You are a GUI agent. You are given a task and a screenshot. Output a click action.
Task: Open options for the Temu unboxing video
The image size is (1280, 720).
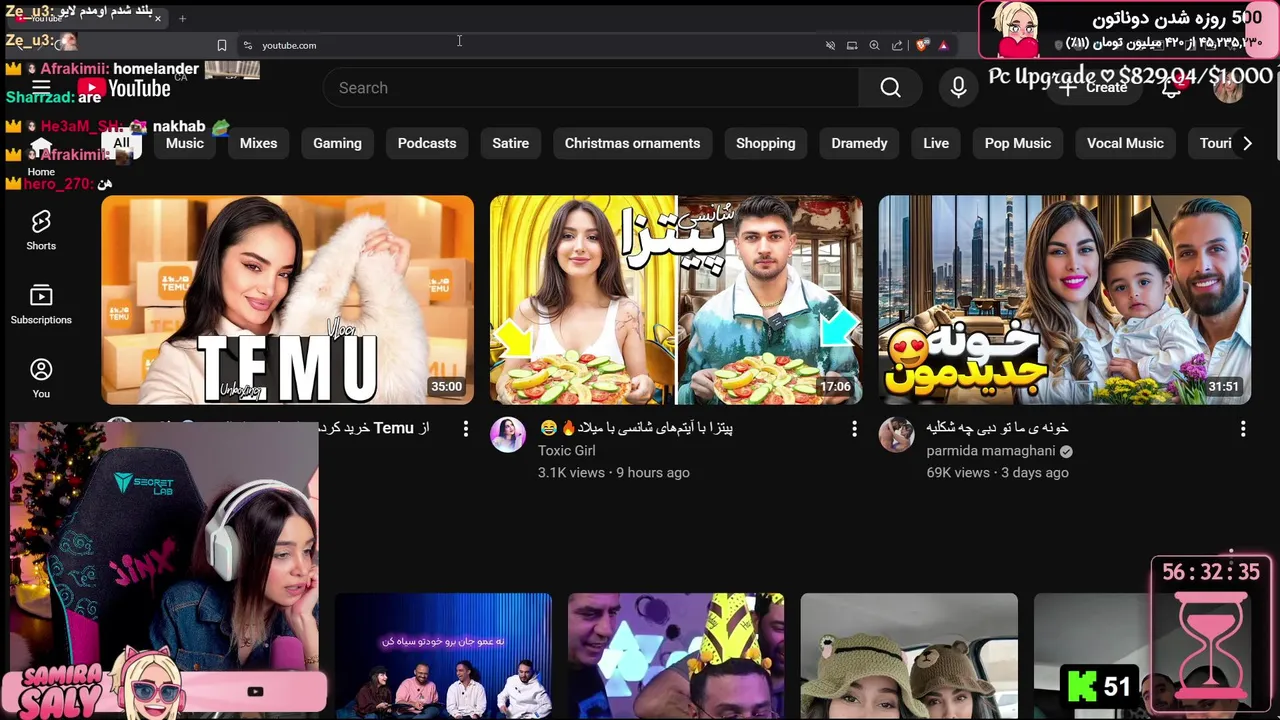click(x=465, y=429)
